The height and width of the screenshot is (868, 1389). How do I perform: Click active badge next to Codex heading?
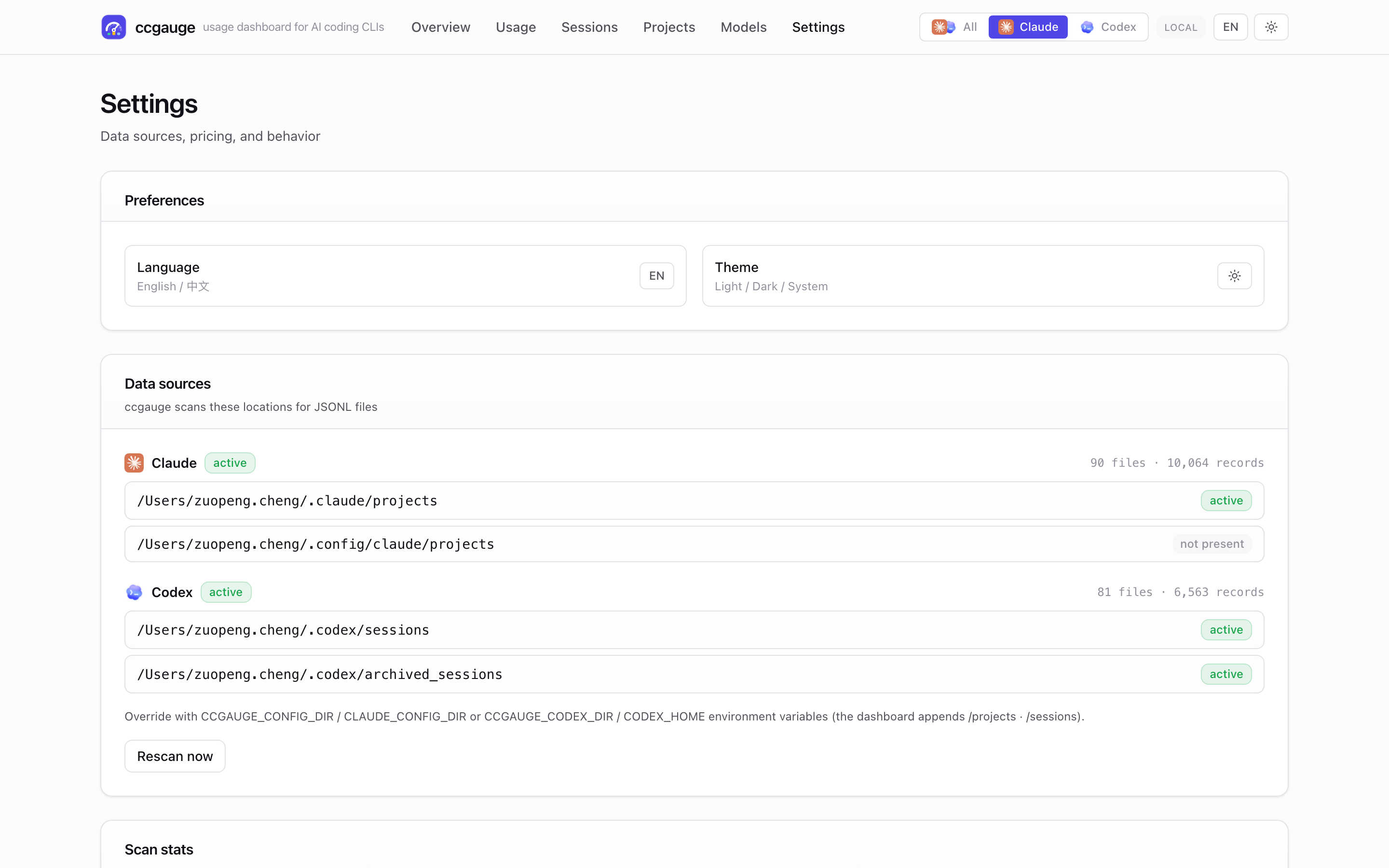coord(226,592)
